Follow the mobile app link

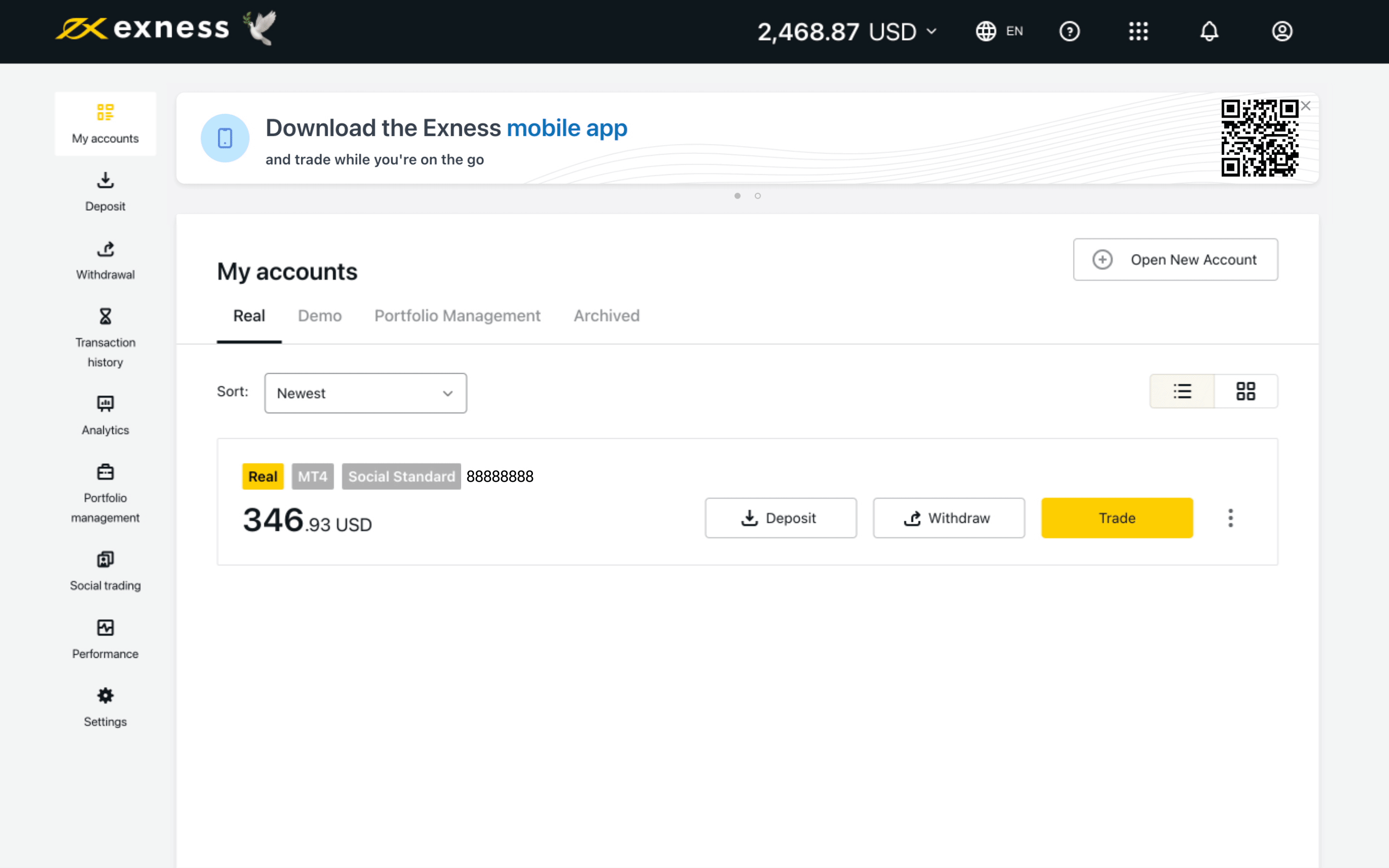(567, 128)
